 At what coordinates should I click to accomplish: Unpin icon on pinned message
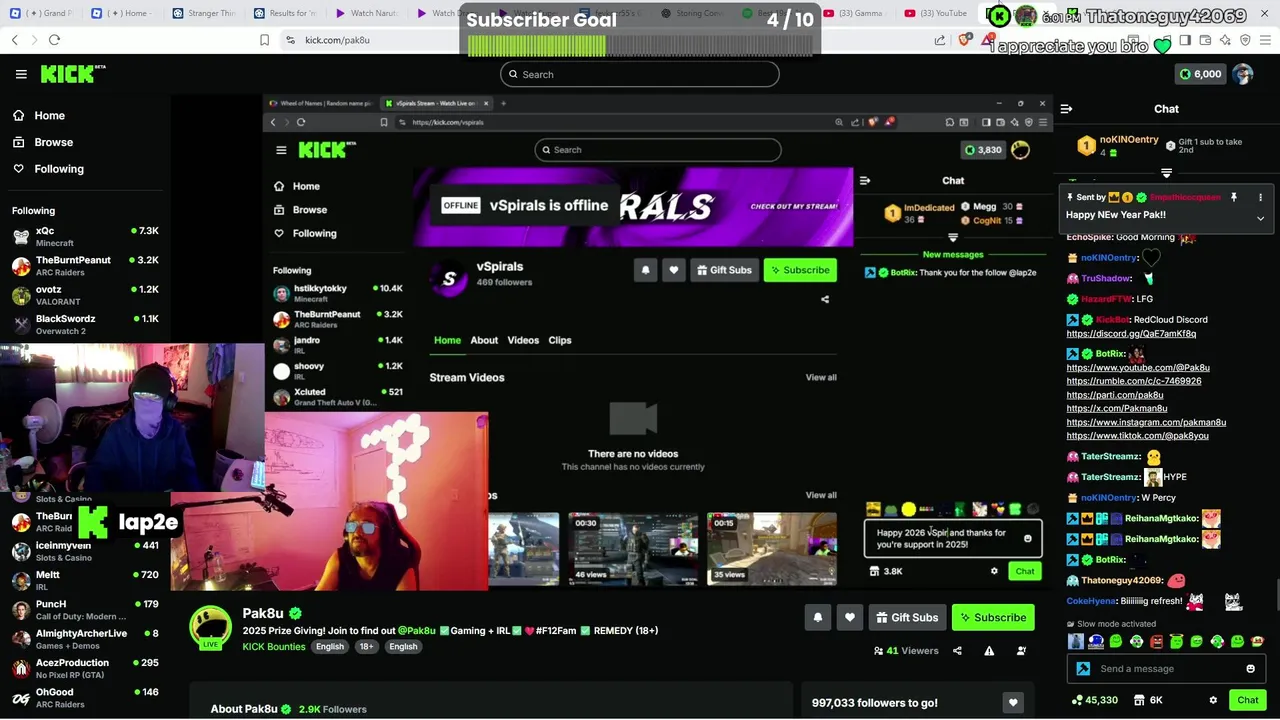coord(1234,197)
